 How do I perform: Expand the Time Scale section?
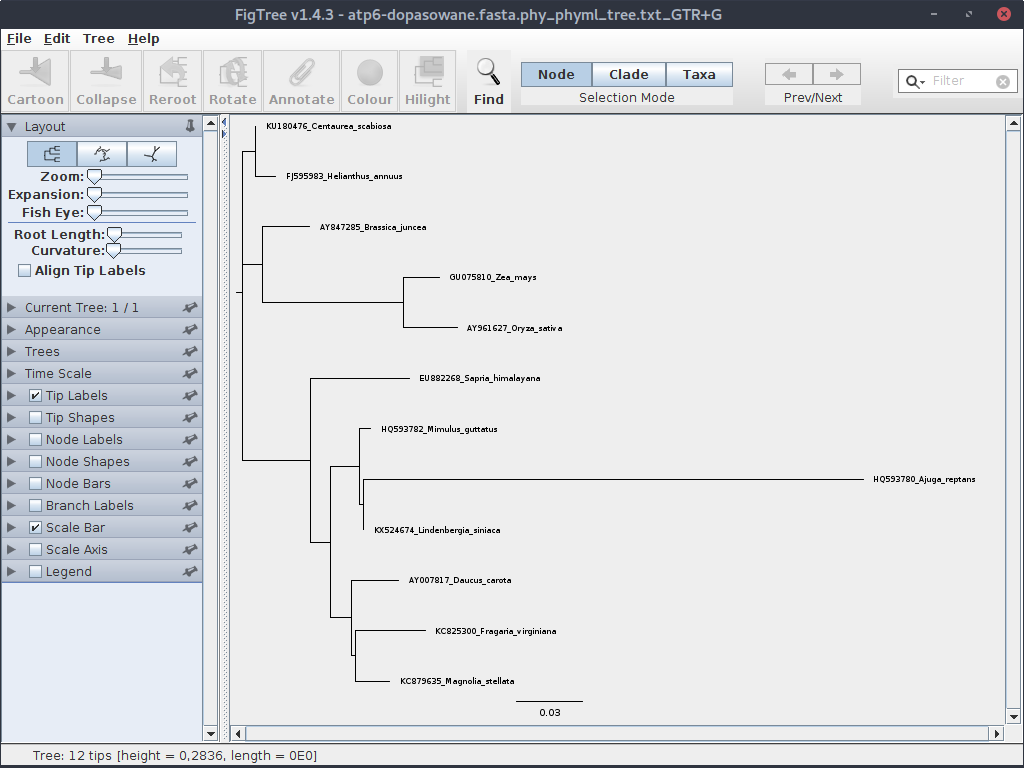[x=12, y=374]
